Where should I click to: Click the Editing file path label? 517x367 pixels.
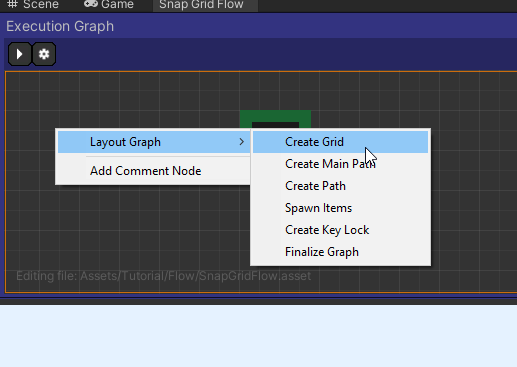(x=163, y=276)
